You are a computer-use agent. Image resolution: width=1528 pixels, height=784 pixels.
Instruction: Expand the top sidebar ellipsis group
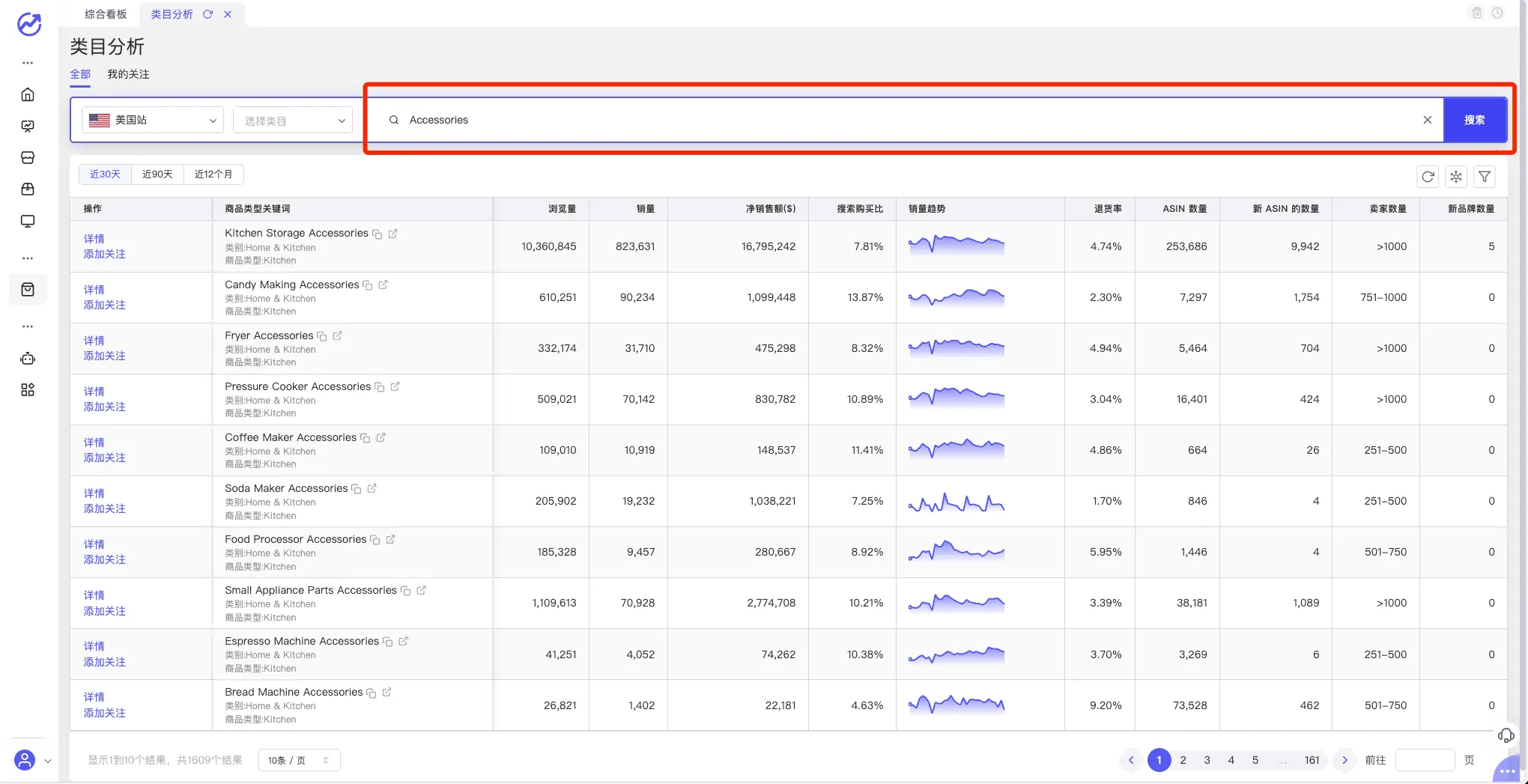28,63
